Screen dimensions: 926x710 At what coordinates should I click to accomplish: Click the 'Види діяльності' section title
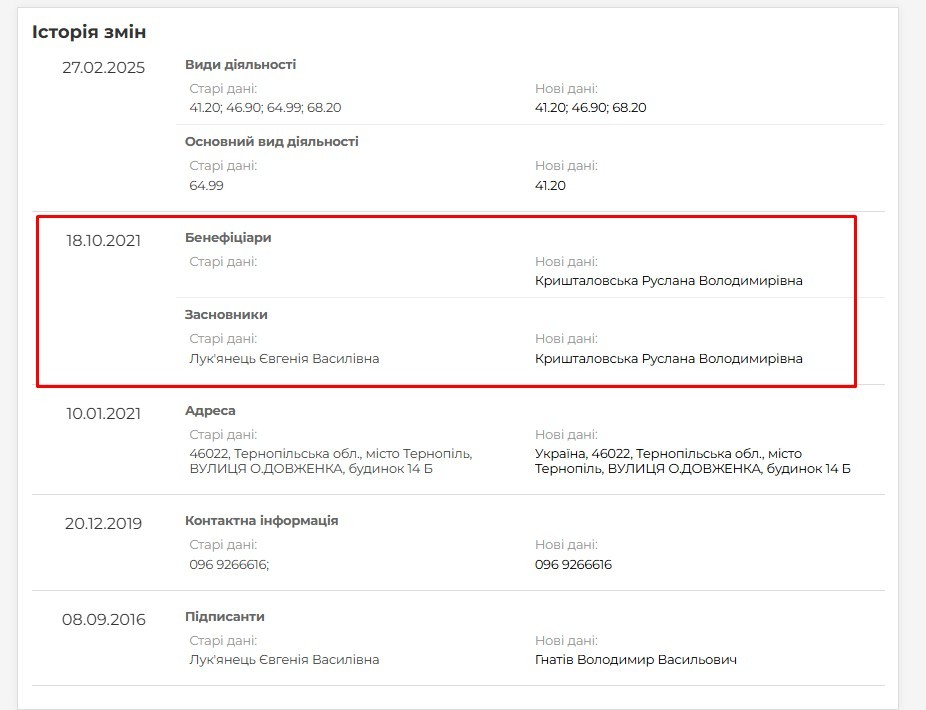point(240,64)
